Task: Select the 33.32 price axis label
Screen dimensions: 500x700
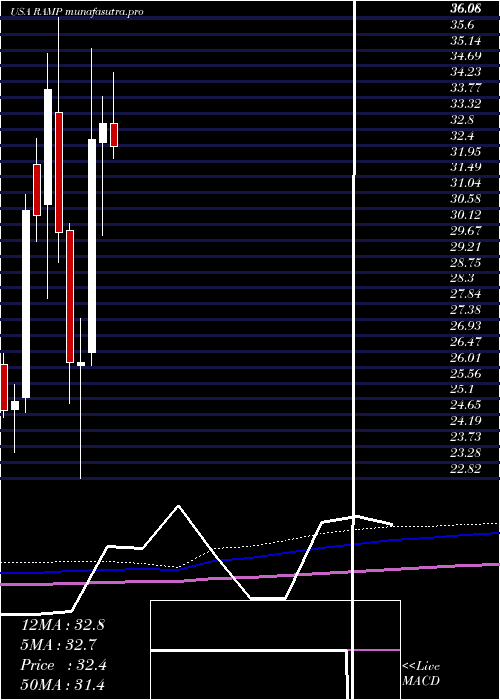Action: click(x=466, y=104)
